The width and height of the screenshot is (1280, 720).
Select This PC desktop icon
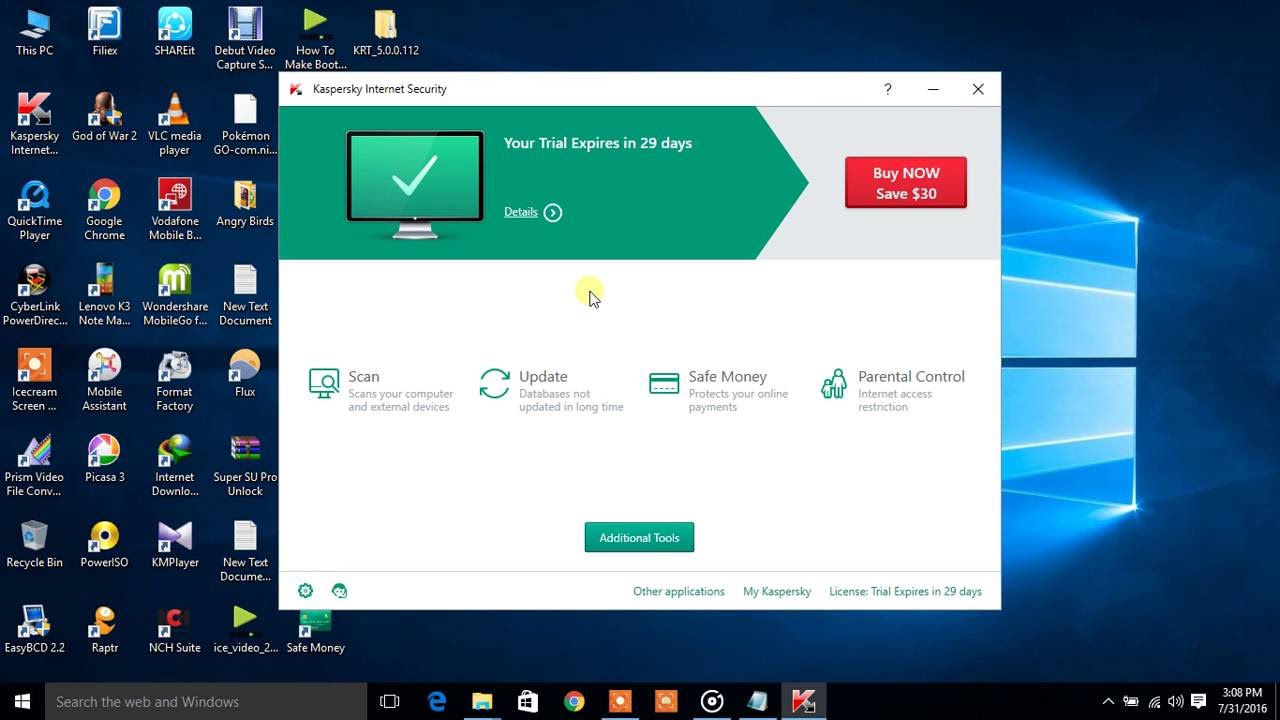point(34,33)
